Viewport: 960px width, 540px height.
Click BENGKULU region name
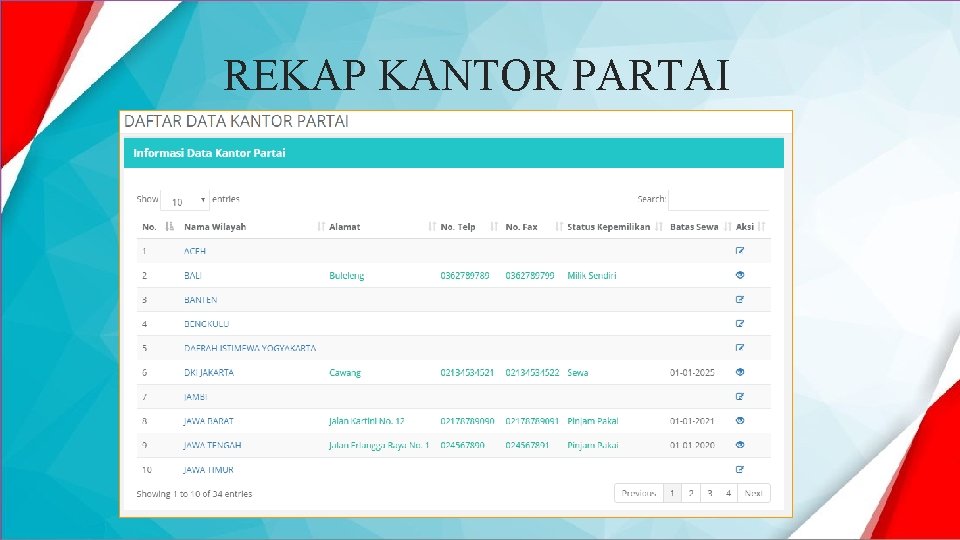point(206,324)
